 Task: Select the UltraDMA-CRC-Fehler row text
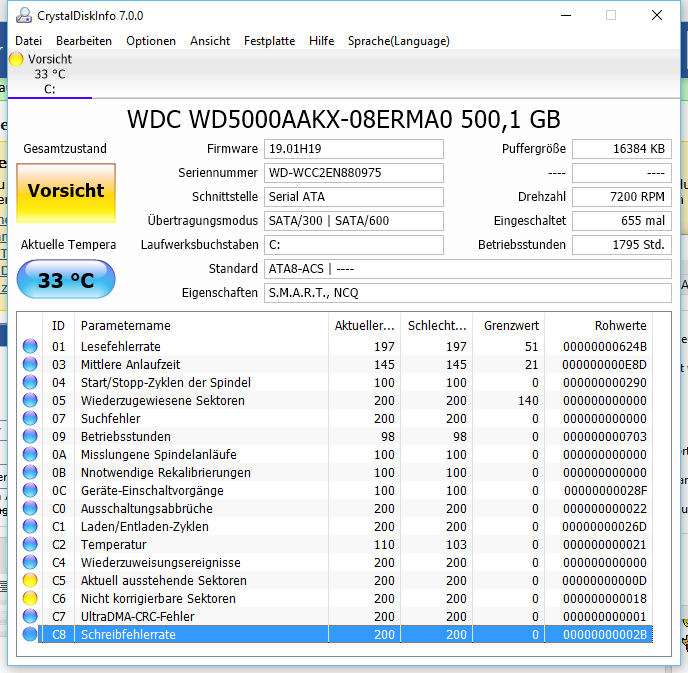[137, 616]
